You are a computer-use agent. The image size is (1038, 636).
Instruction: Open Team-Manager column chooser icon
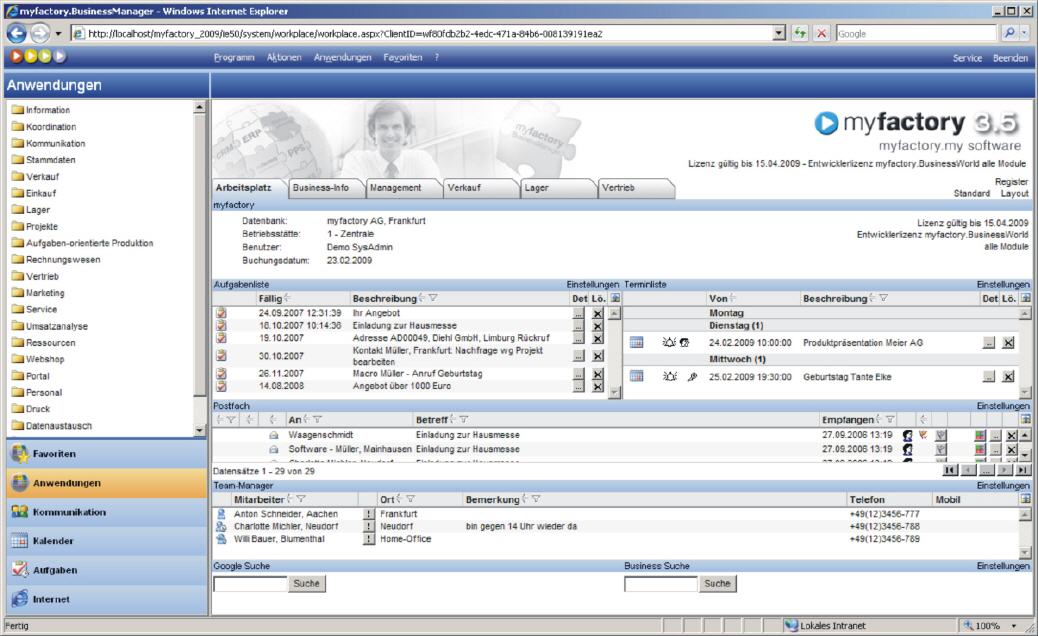click(x=1025, y=499)
